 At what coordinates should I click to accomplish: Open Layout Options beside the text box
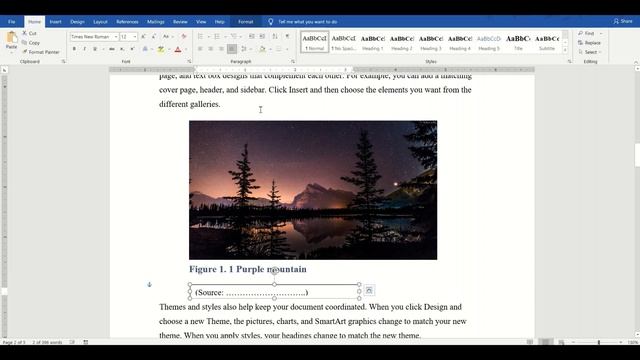tap(369, 290)
